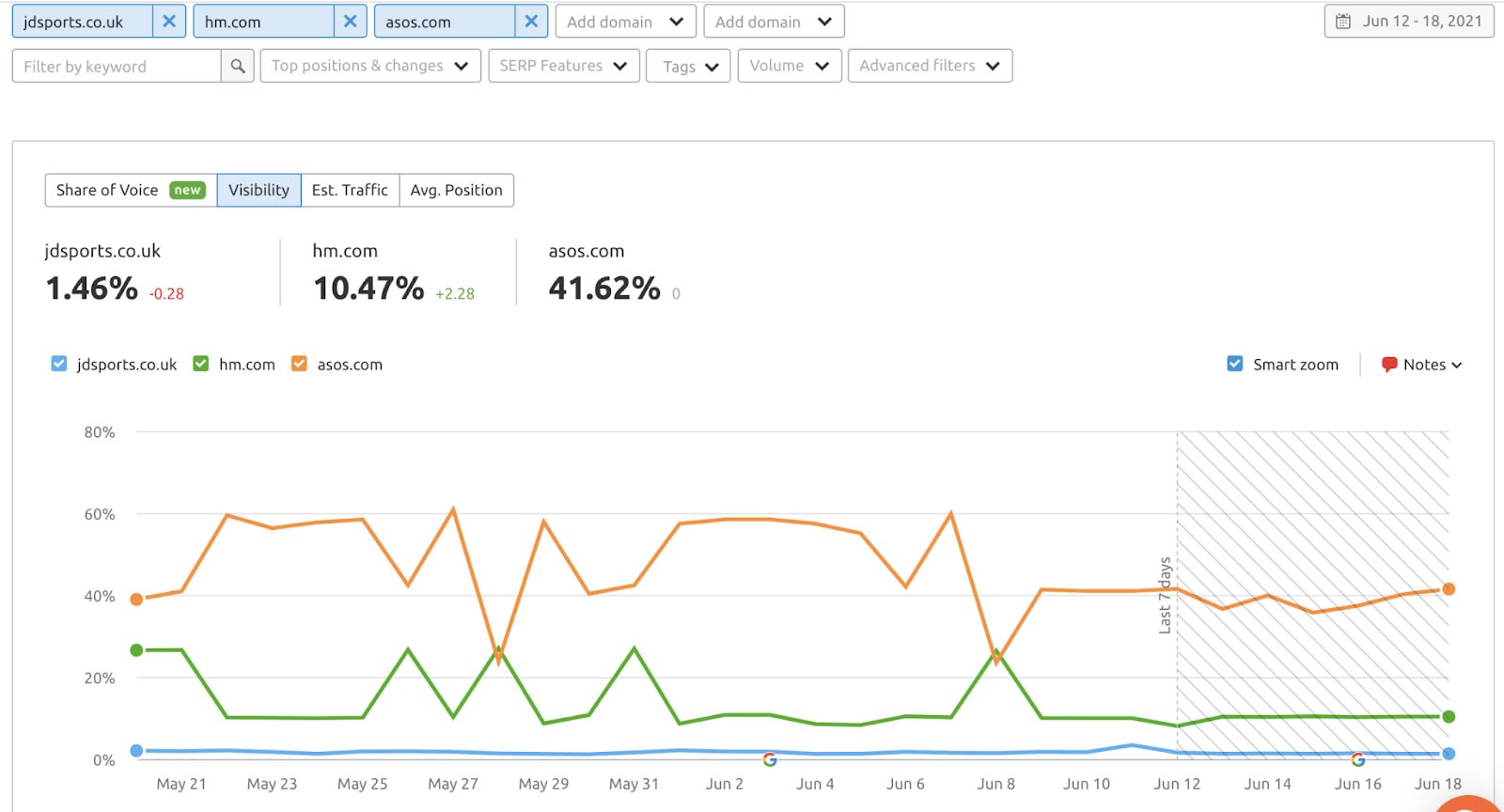Click May 21 axis label

(181, 784)
